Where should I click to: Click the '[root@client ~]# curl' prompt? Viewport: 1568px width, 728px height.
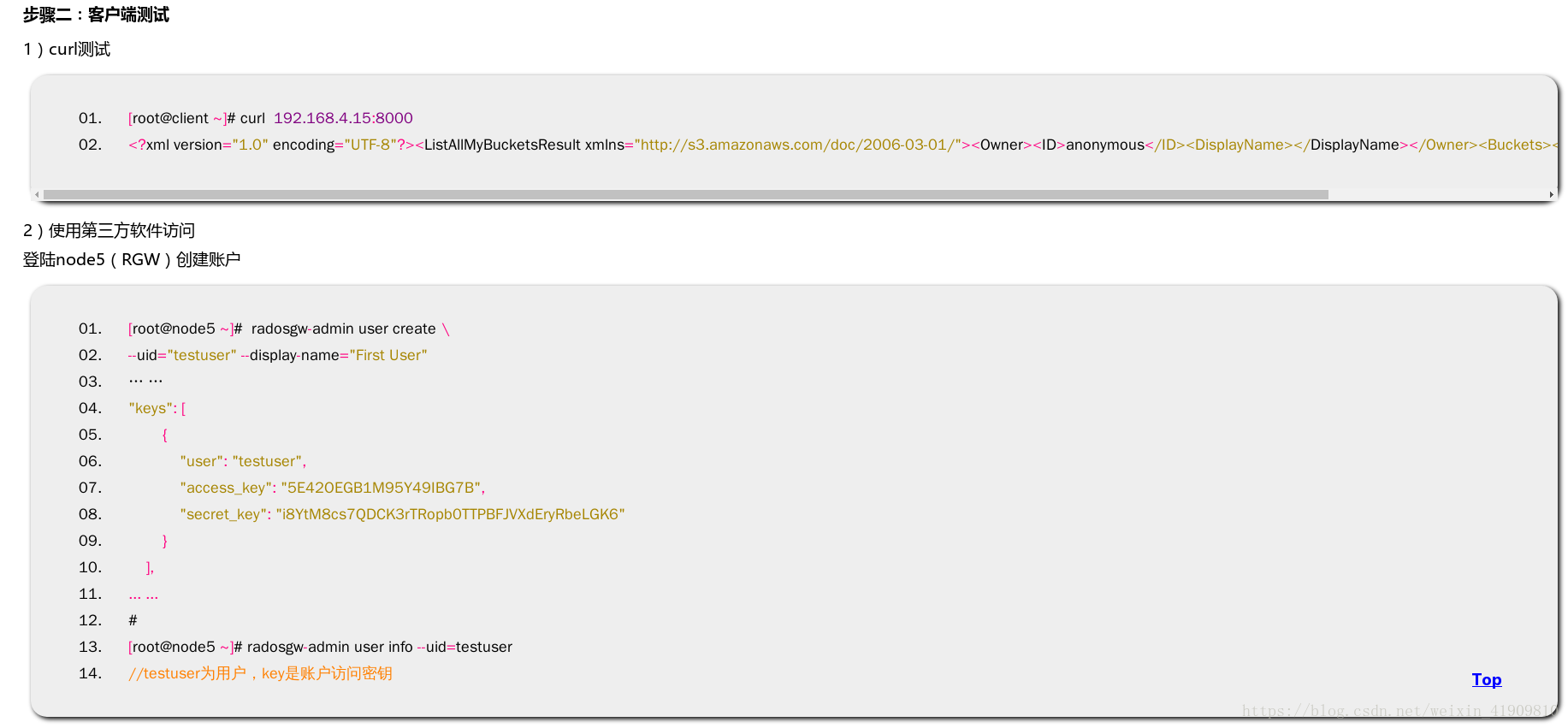(197, 118)
